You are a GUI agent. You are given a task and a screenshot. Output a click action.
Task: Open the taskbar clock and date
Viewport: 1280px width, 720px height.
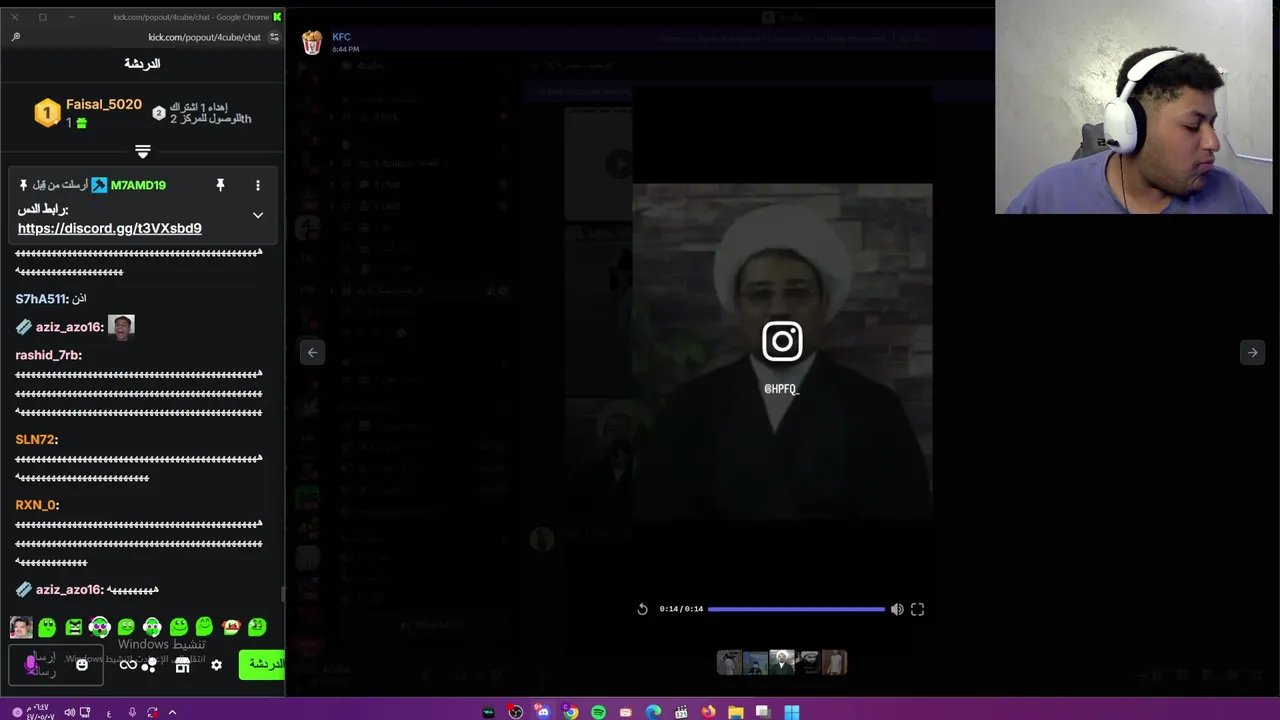(x=40, y=712)
